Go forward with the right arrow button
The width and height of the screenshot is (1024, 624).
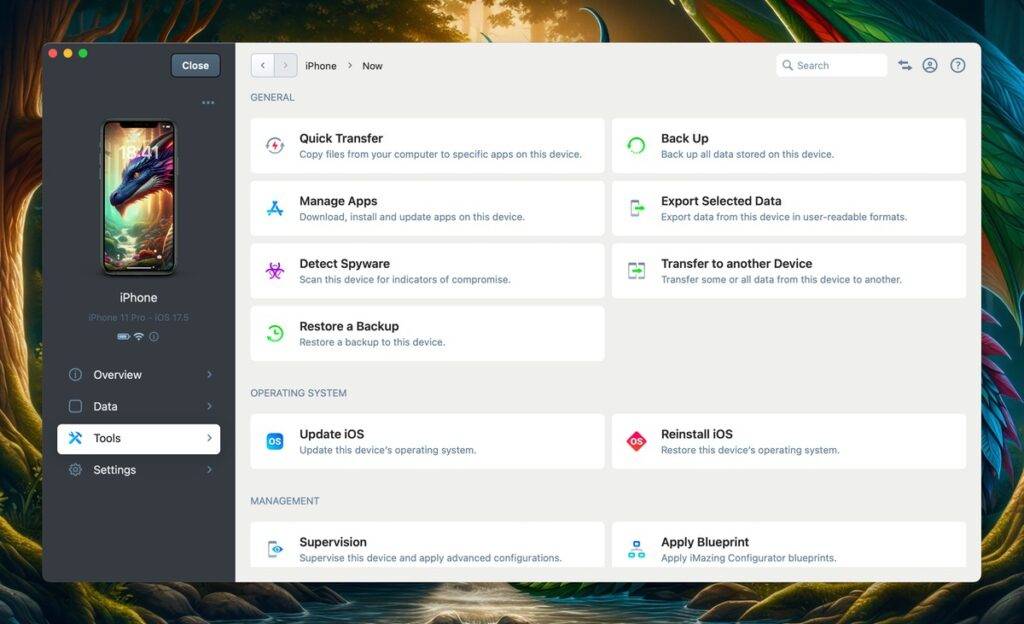(285, 65)
